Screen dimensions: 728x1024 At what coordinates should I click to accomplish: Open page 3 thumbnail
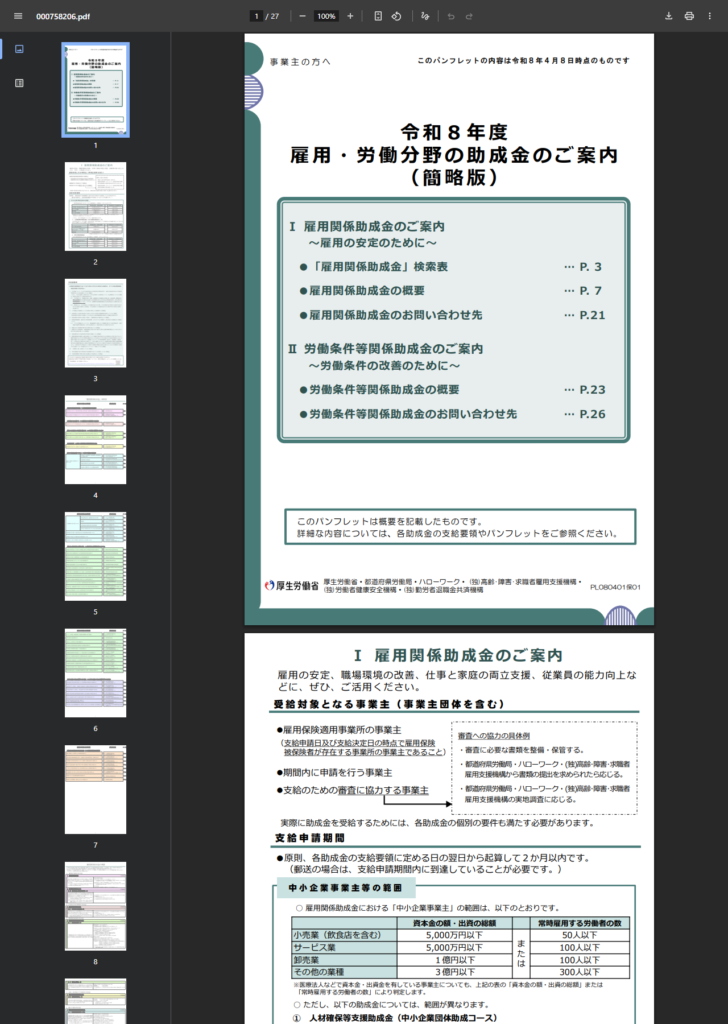(95, 323)
